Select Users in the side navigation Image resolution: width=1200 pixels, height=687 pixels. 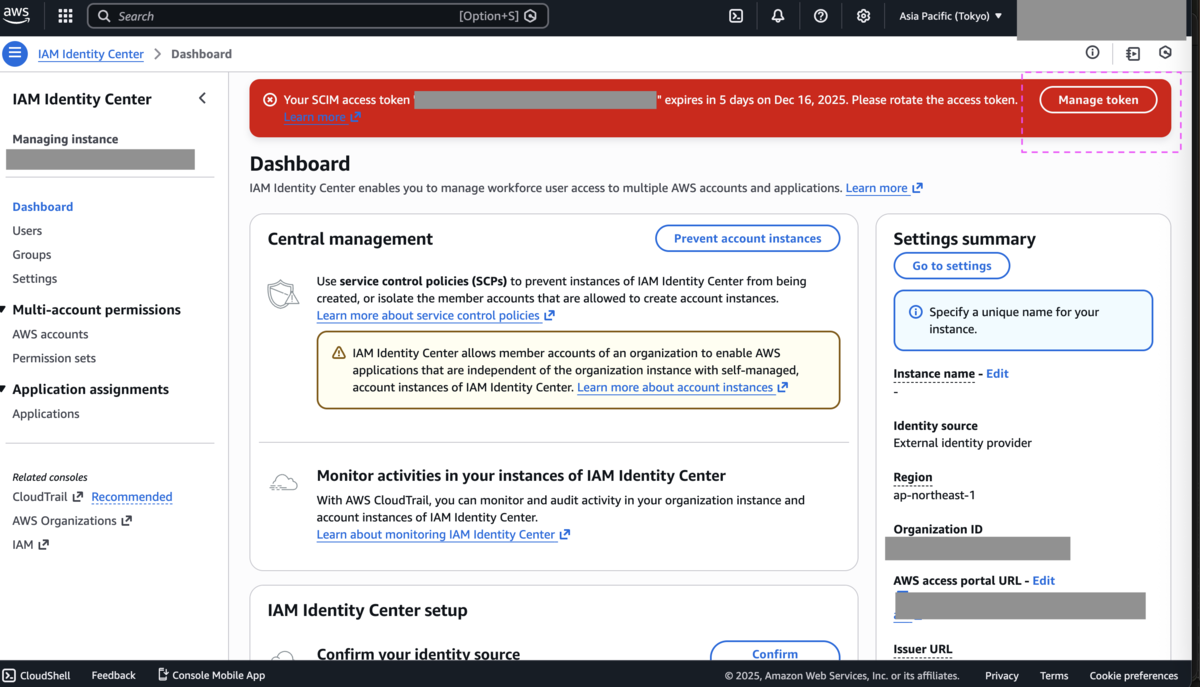pos(27,231)
